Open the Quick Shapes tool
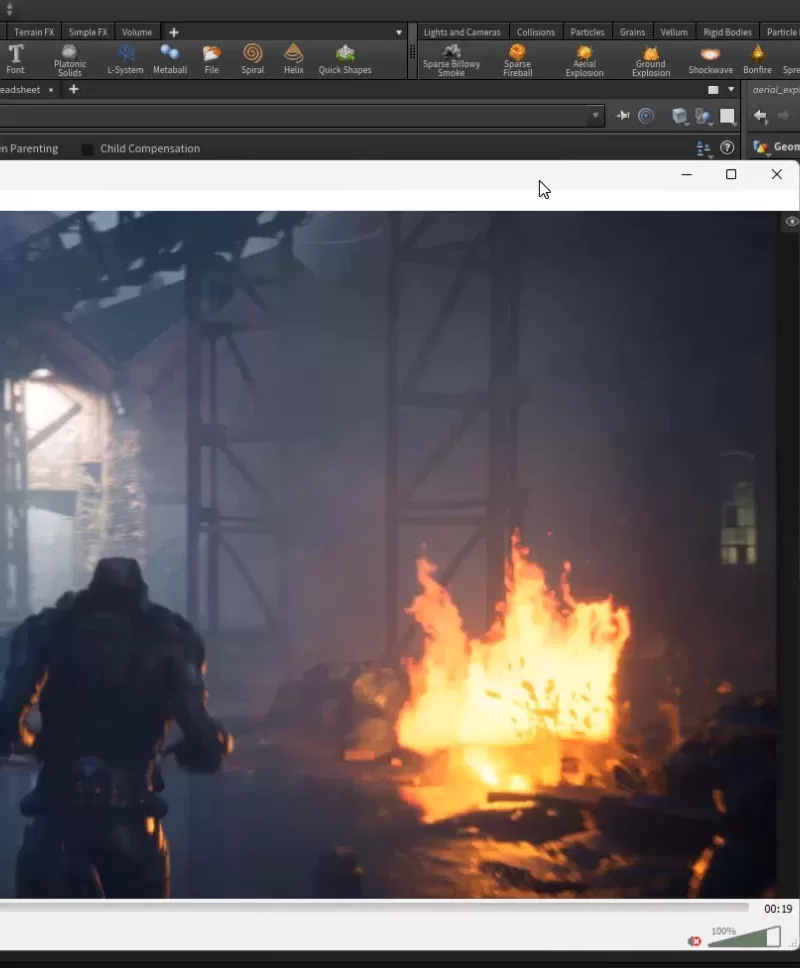 [345, 59]
